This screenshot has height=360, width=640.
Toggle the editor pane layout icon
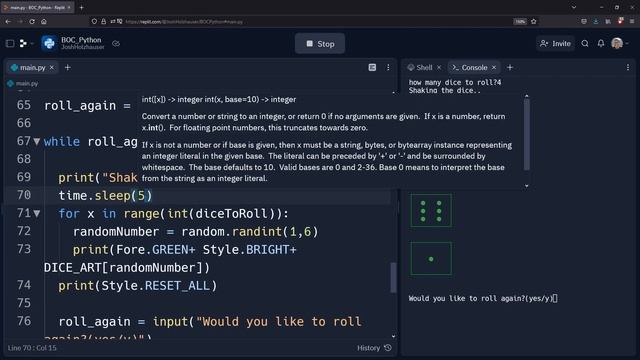[372, 67]
